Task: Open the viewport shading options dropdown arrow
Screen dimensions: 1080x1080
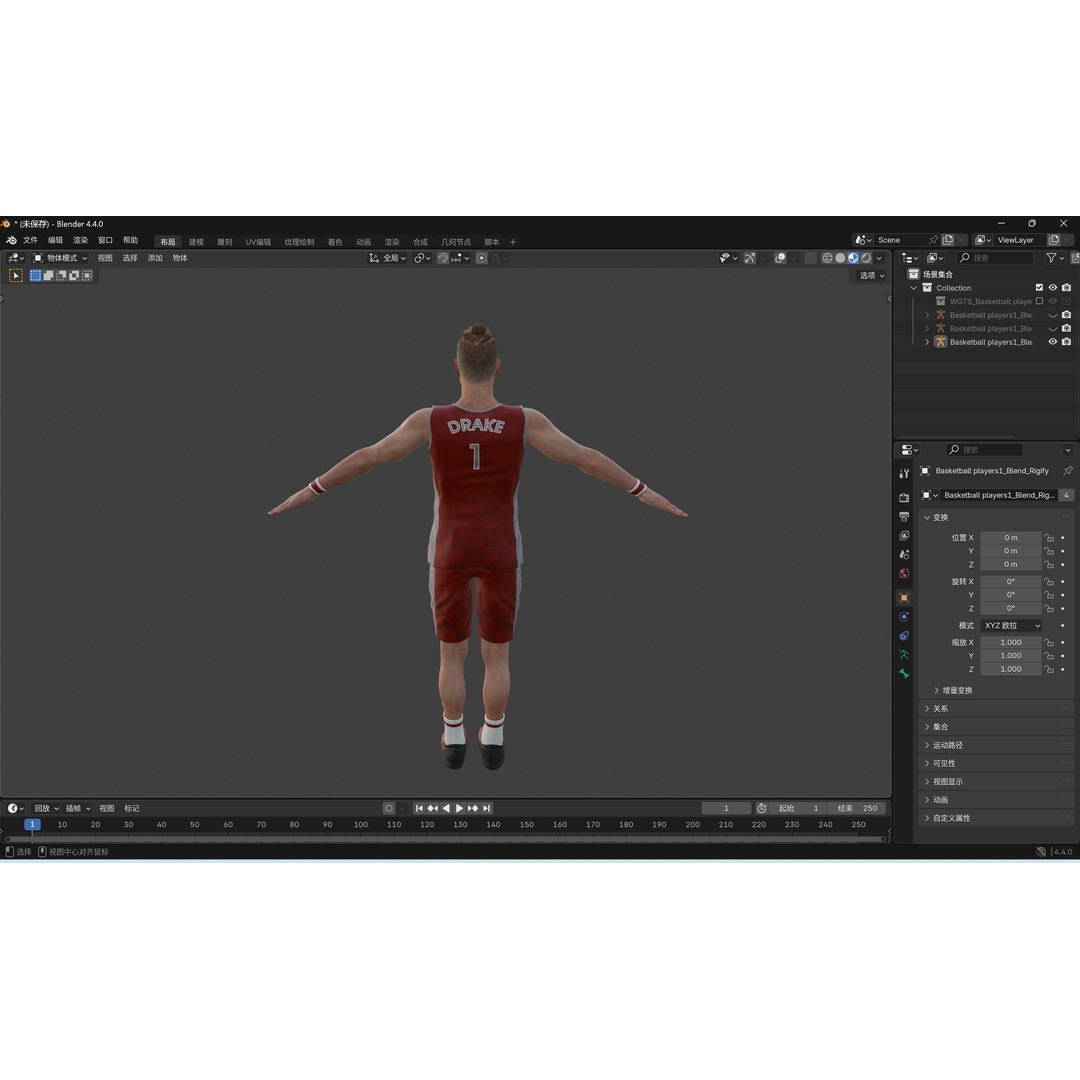Action: pos(879,258)
